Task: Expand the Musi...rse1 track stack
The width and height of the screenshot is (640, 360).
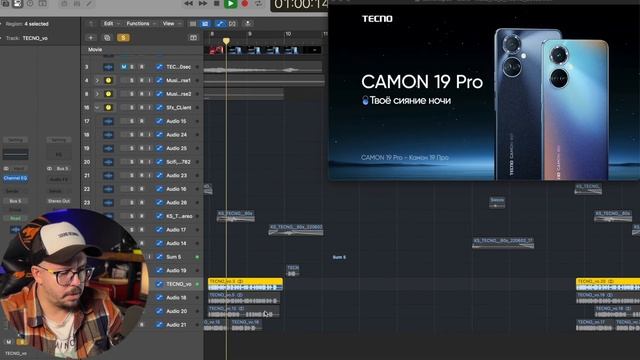Action: click(x=97, y=80)
